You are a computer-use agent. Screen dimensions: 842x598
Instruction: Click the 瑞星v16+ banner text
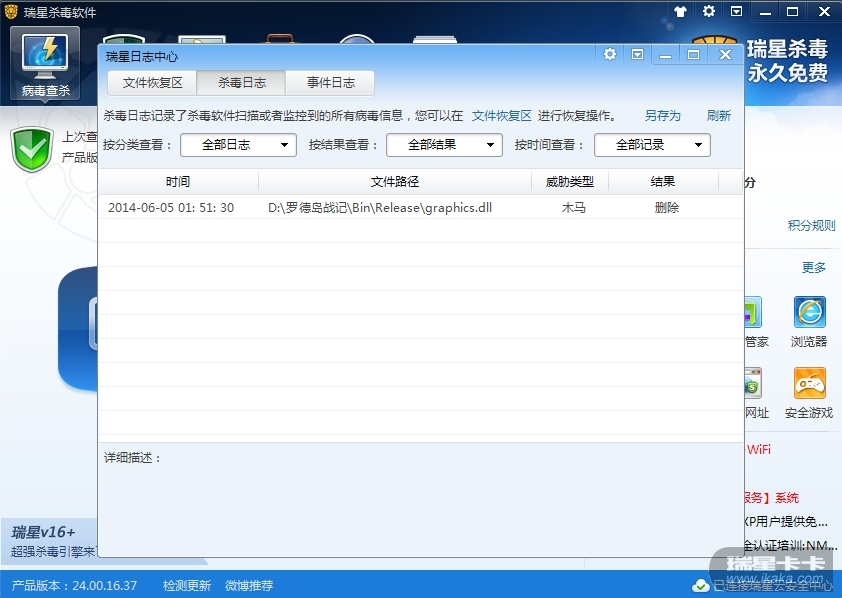43,533
